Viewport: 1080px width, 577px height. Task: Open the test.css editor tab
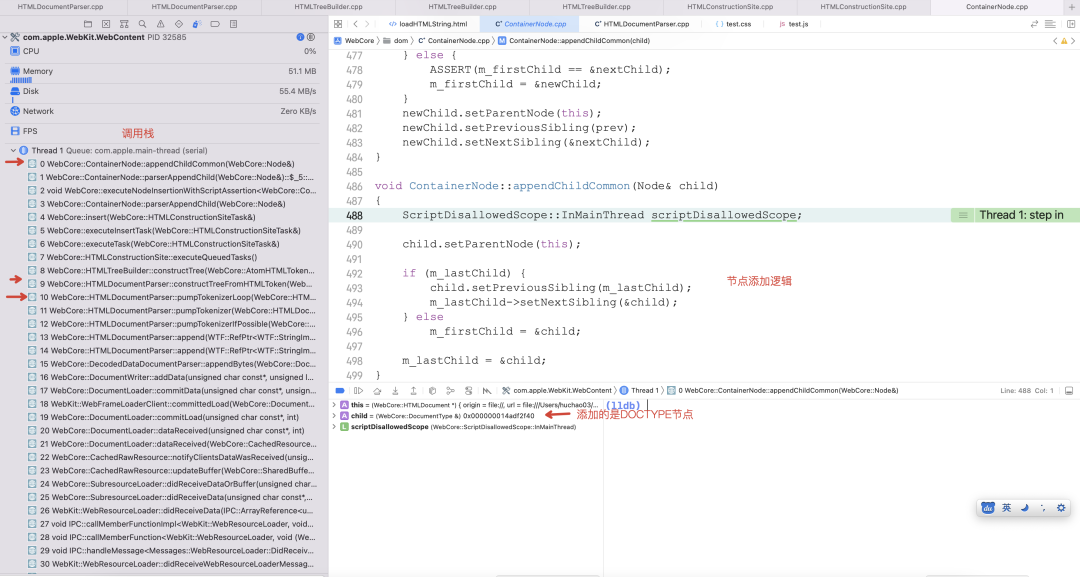tap(734, 24)
